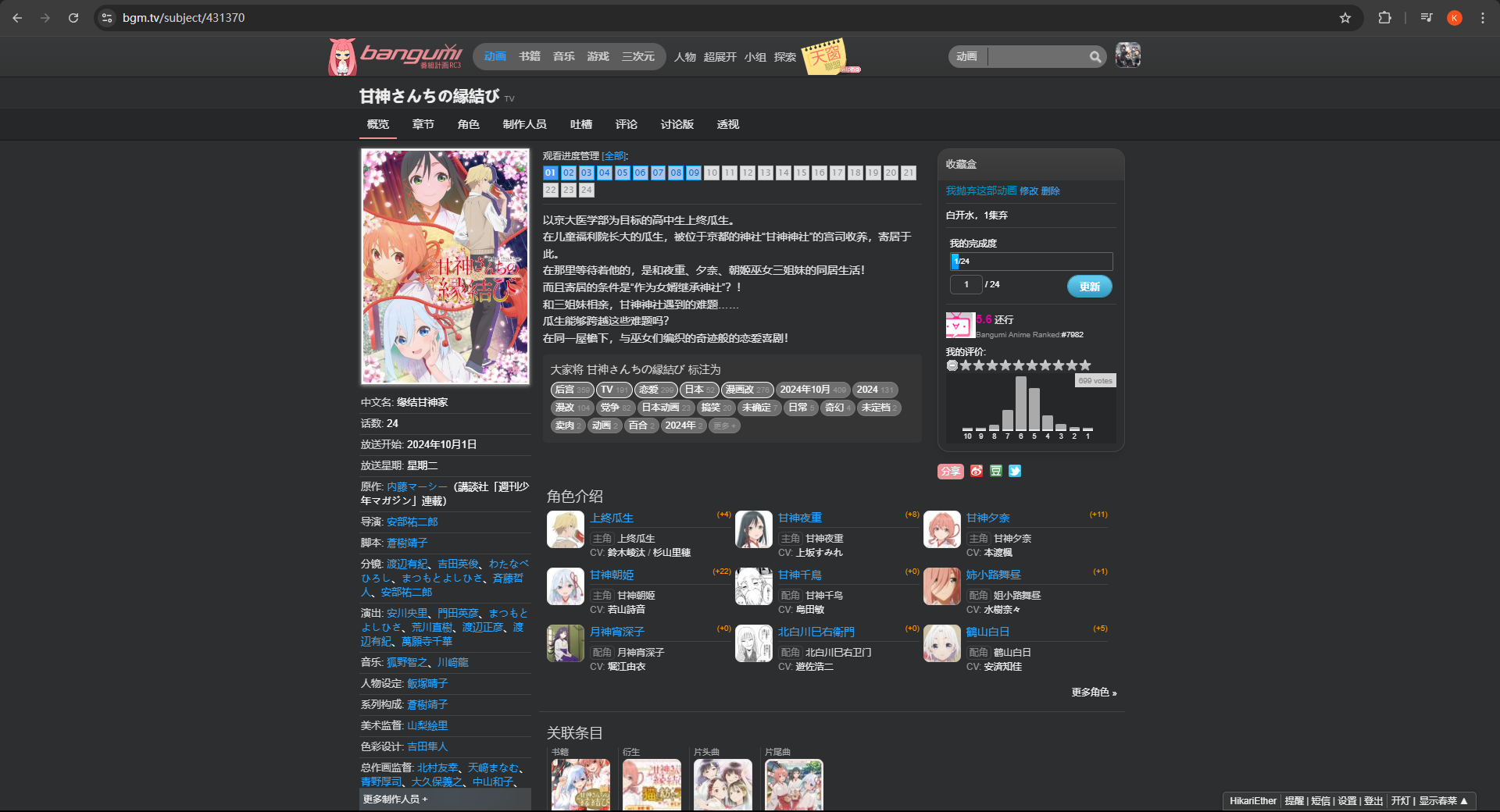The height and width of the screenshot is (812, 1500).
Task: Open 鶴山白日 character avatar
Action: point(942,644)
